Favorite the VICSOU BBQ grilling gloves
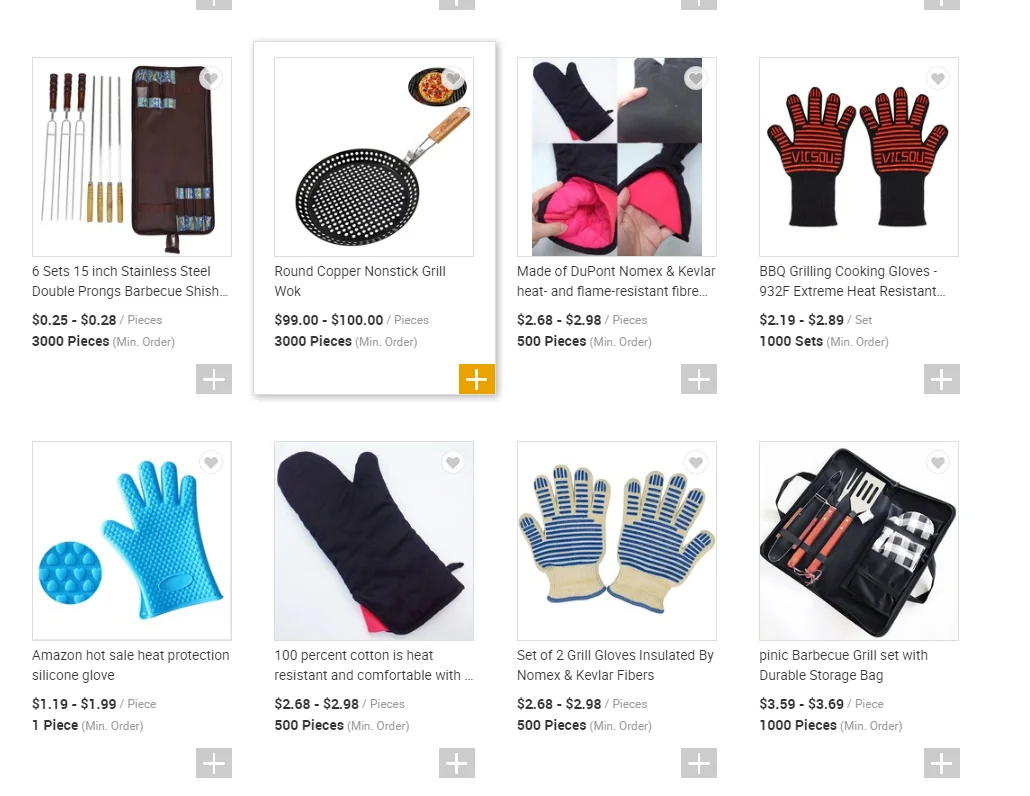 (x=937, y=78)
